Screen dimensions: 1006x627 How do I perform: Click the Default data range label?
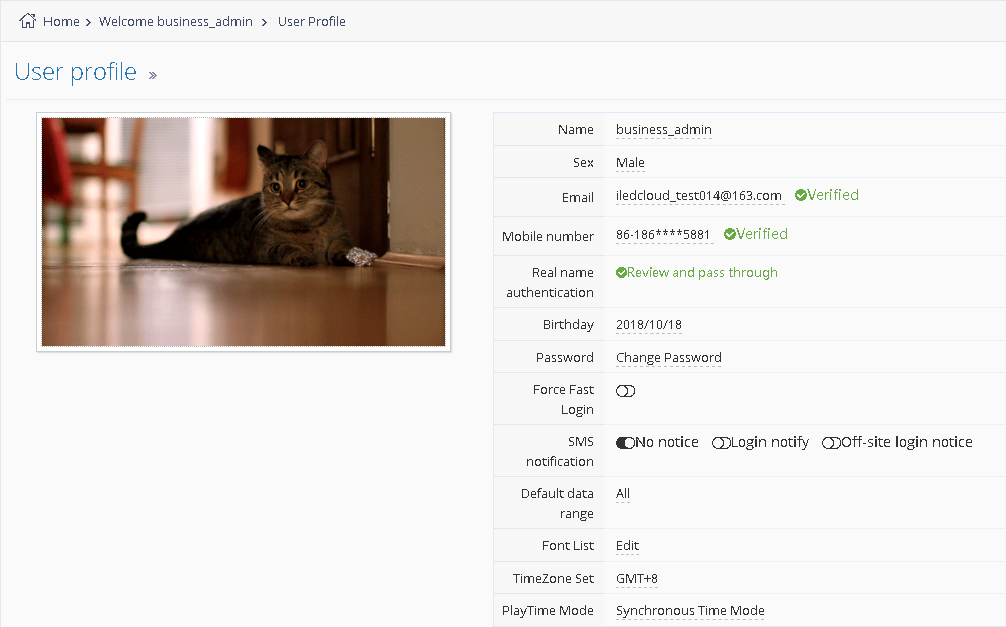coord(557,504)
